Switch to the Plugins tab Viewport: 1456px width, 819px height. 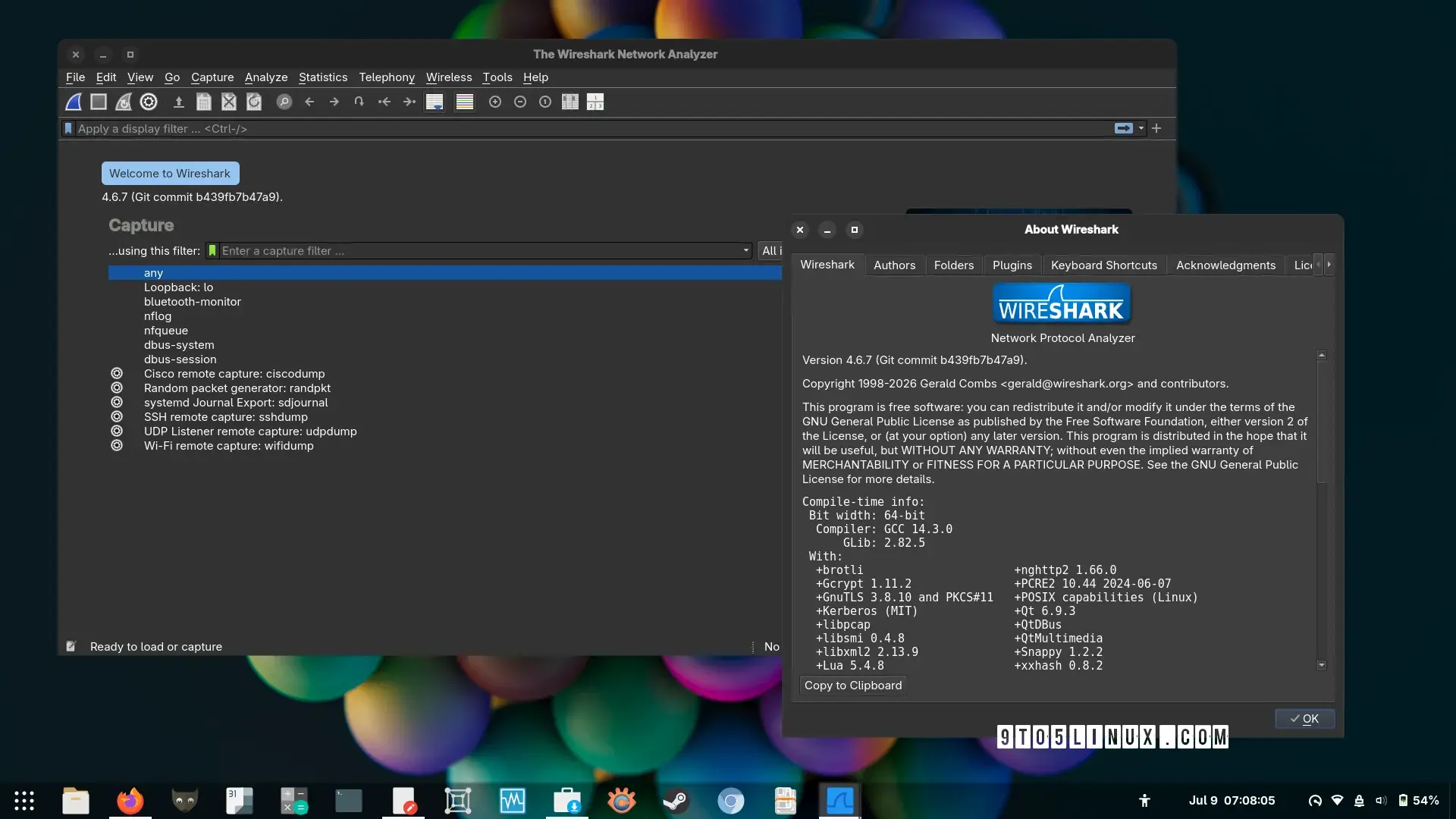[1012, 265]
